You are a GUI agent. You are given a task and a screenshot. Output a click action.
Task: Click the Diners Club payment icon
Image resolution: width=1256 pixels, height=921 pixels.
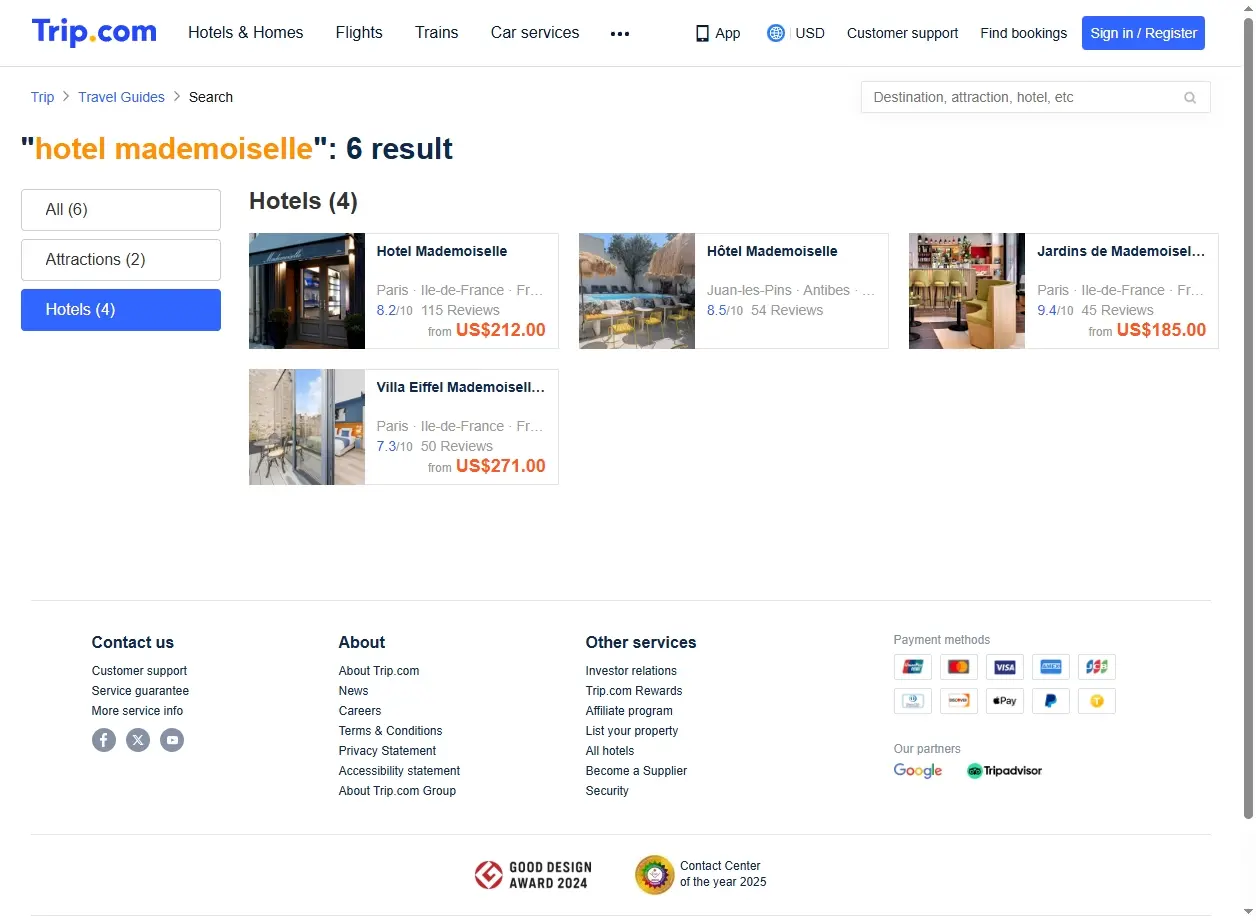click(x=913, y=701)
